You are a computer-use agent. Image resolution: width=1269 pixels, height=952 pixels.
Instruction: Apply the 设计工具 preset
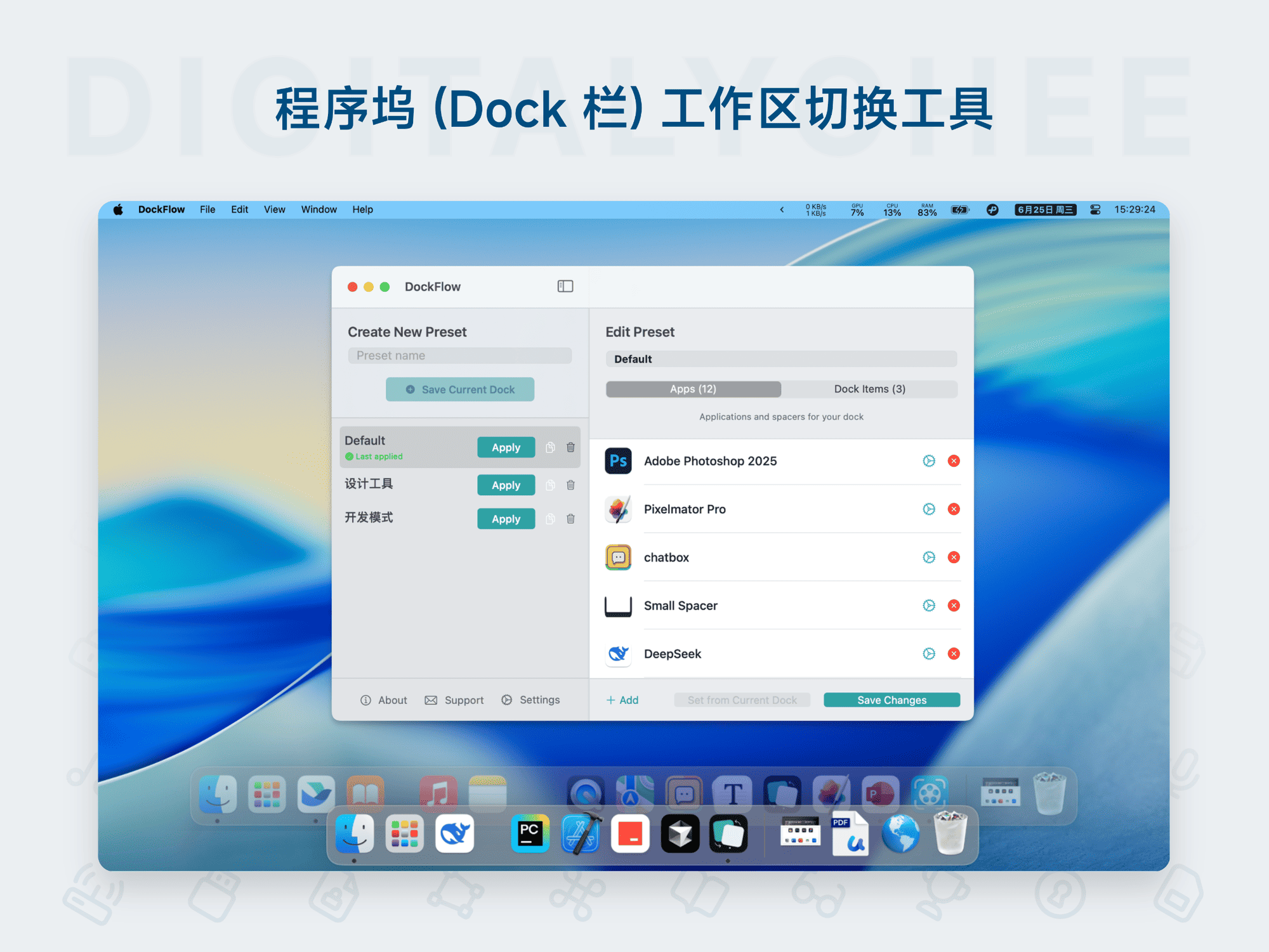point(506,485)
